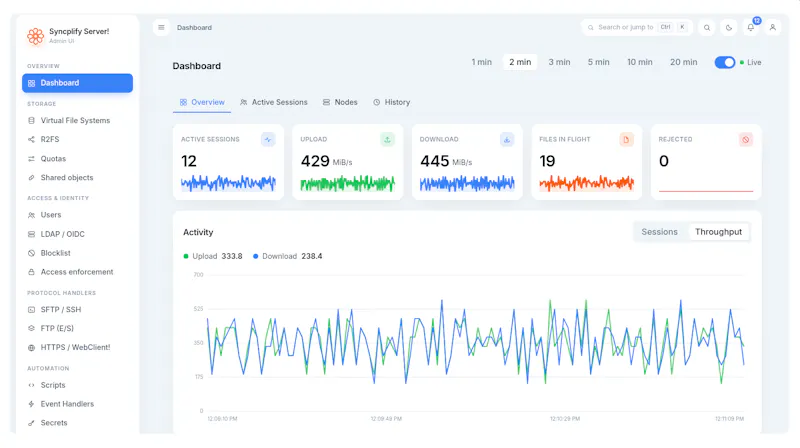Click the Download value 445 MiB/s
The image size is (800, 448).
(x=446, y=161)
